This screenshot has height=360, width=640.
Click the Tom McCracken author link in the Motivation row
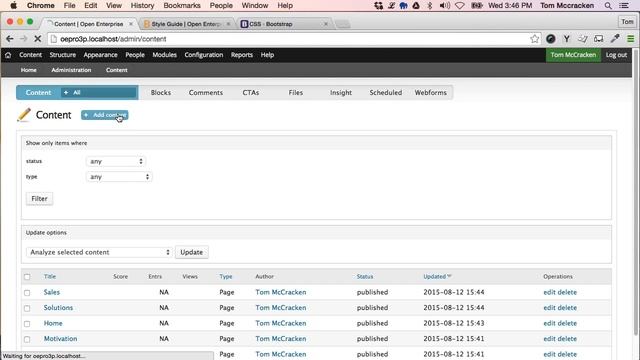[x=281, y=339]
